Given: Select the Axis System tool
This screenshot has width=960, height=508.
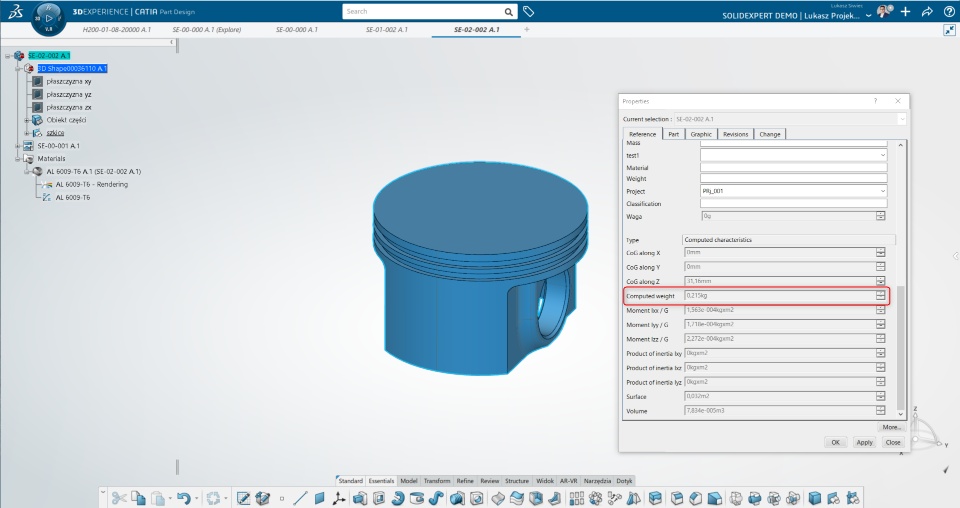Looking at the screenshot, I should click(339, 498).
